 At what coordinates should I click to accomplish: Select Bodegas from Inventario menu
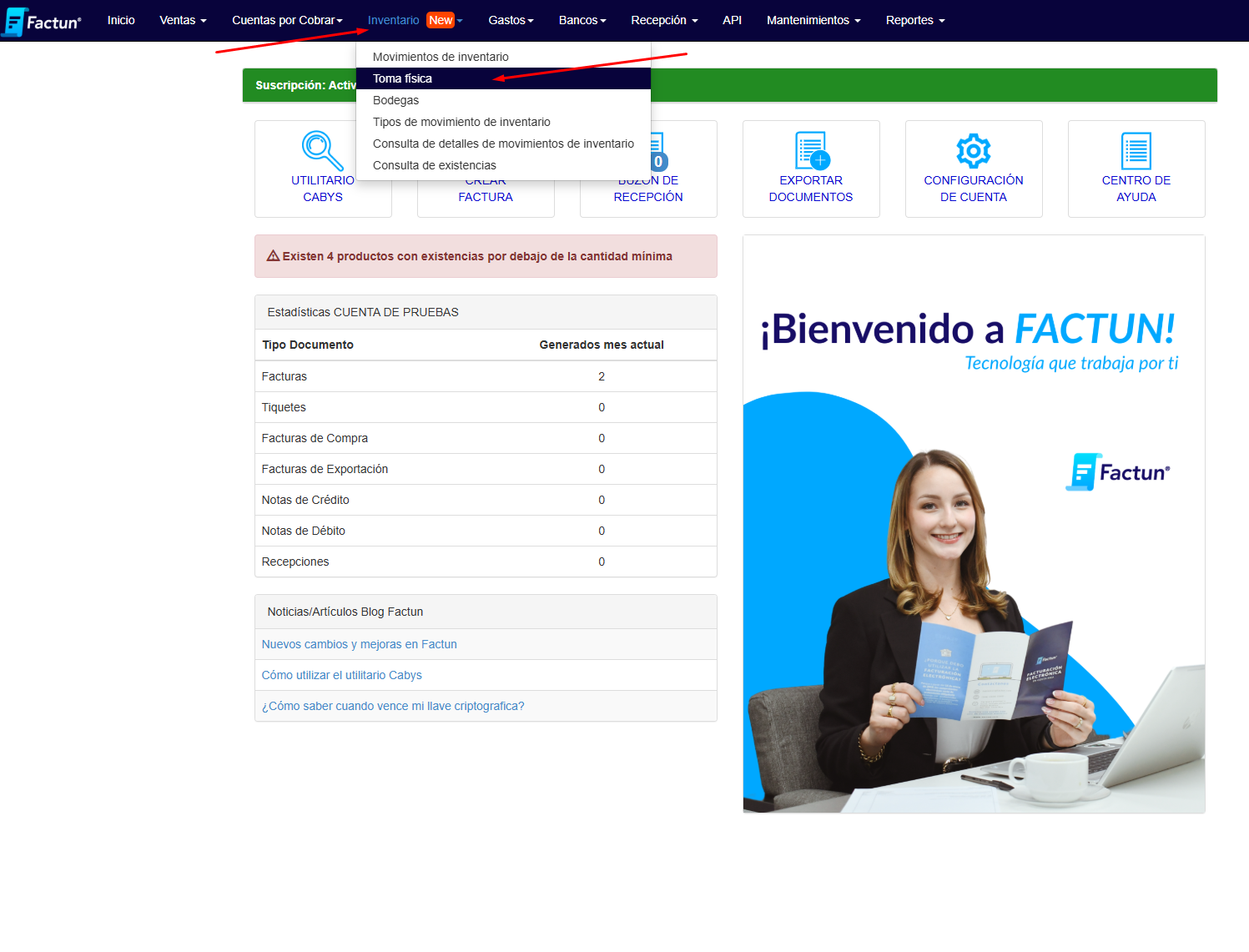pyautogui.click(x=503, y=100)
